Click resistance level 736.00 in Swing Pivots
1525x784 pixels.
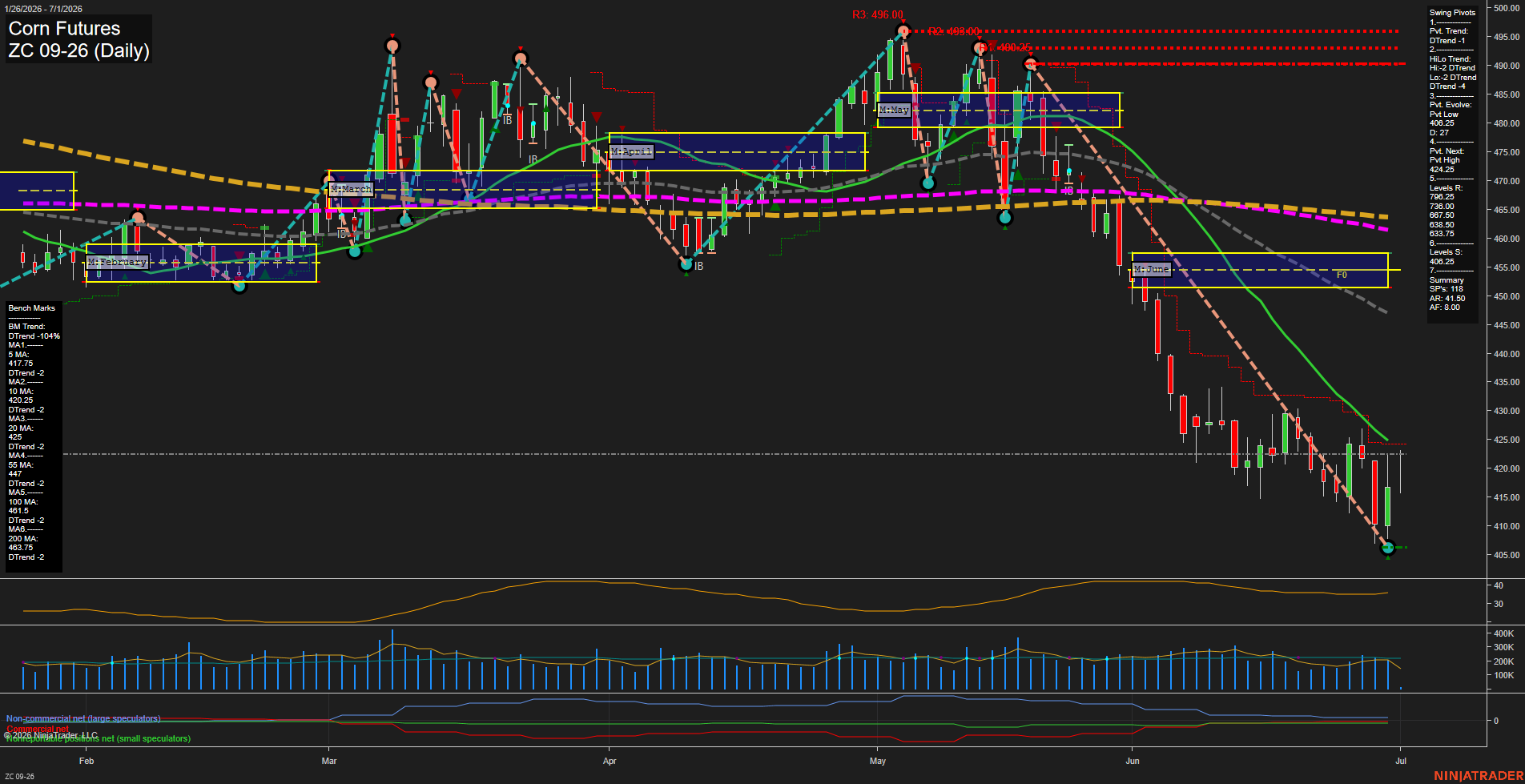1442,207
